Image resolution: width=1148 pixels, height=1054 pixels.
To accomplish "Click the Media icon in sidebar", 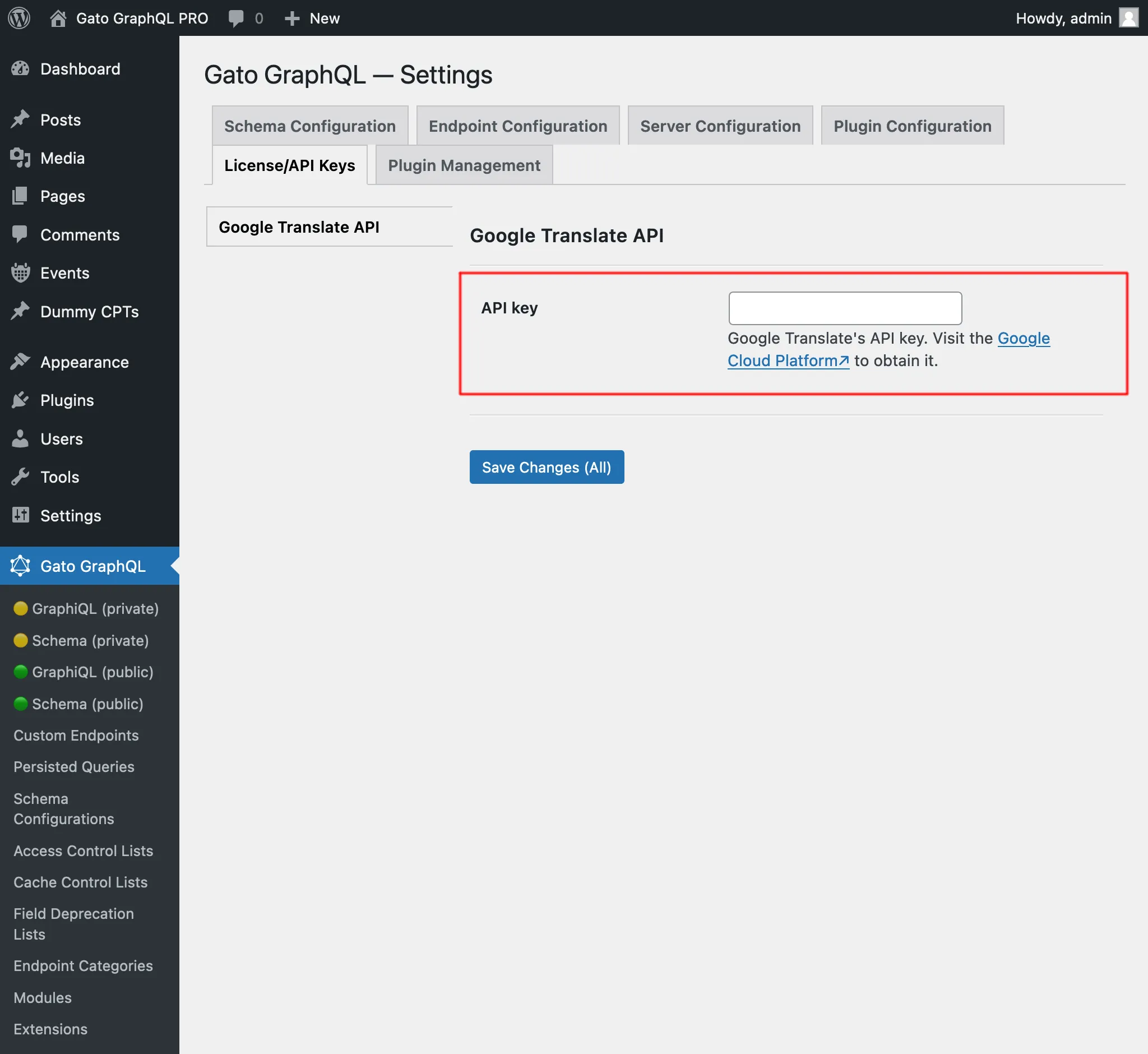I will (20, 158).
